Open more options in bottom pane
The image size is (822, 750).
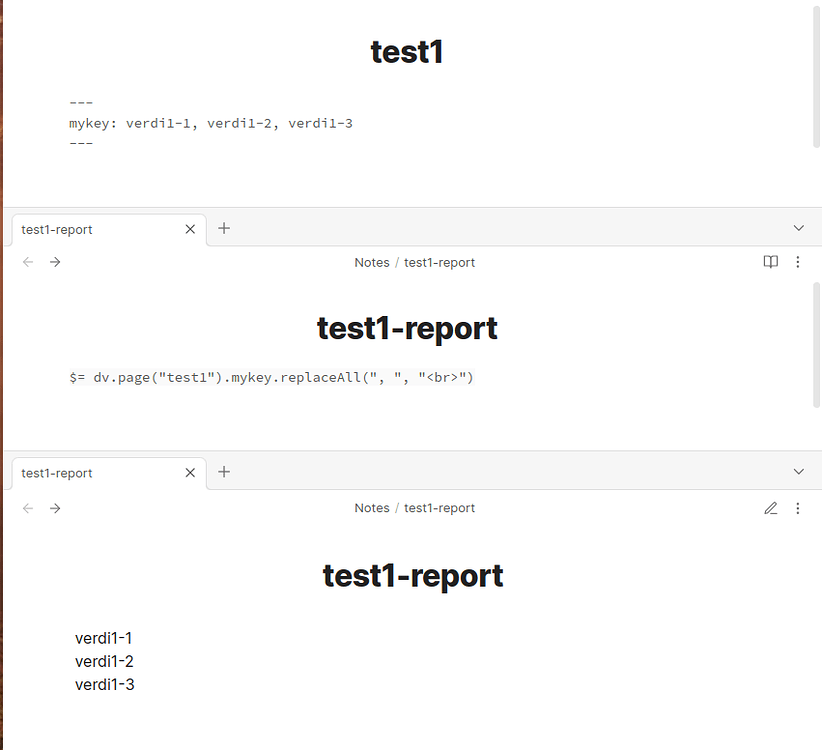pyautogui.click(x=798, y=508)
